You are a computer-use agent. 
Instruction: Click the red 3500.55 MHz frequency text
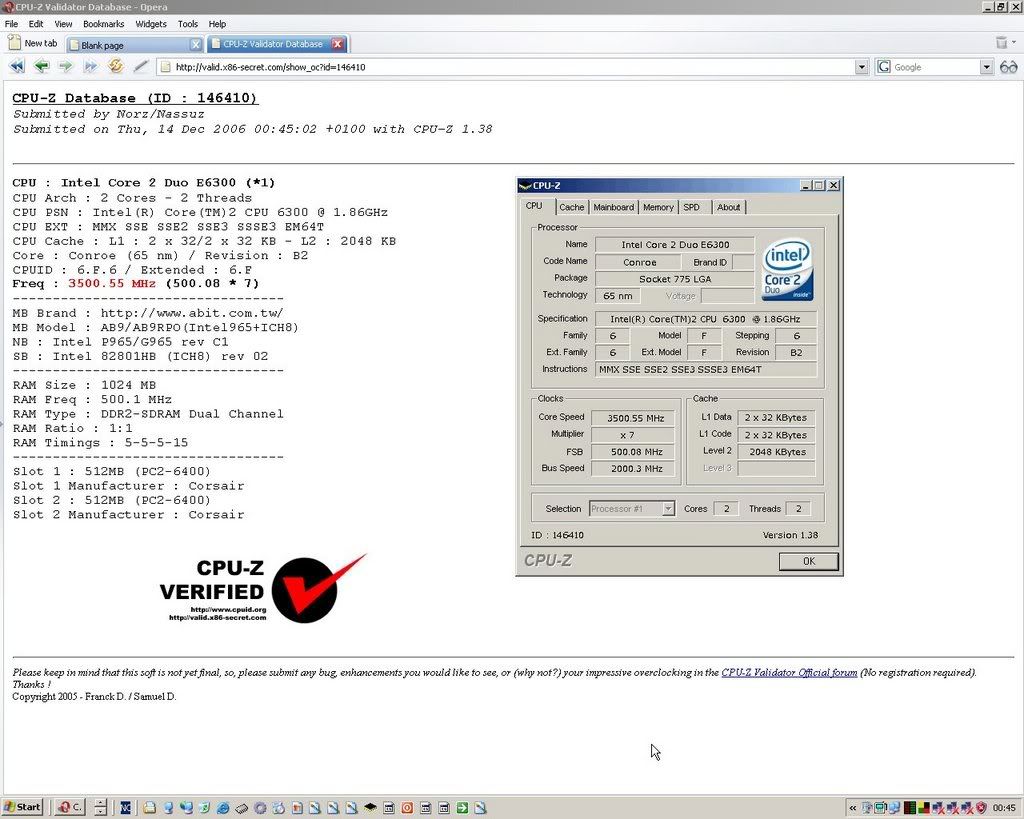pos(112,283)
